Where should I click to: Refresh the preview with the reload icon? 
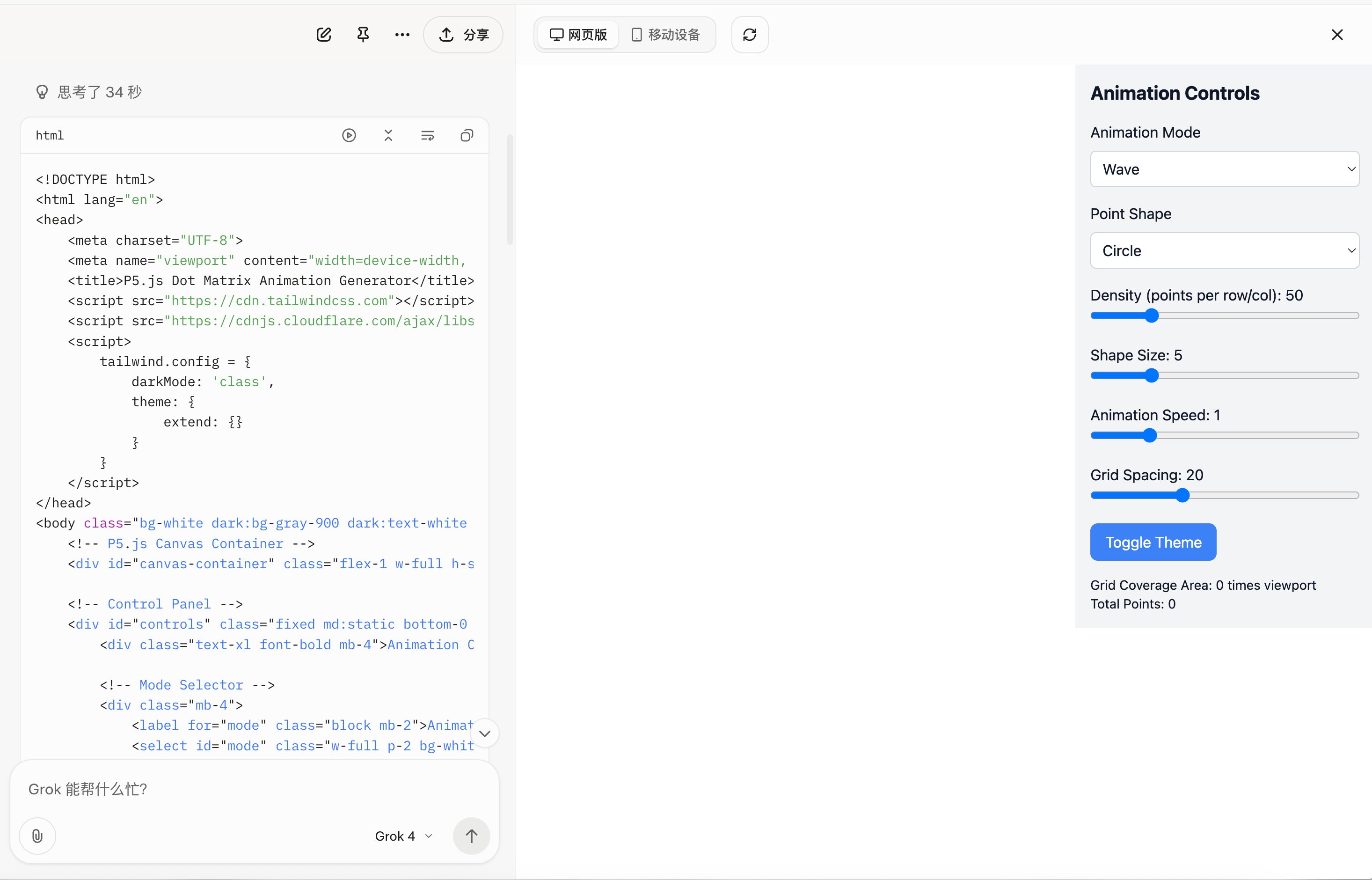point(749,35)
